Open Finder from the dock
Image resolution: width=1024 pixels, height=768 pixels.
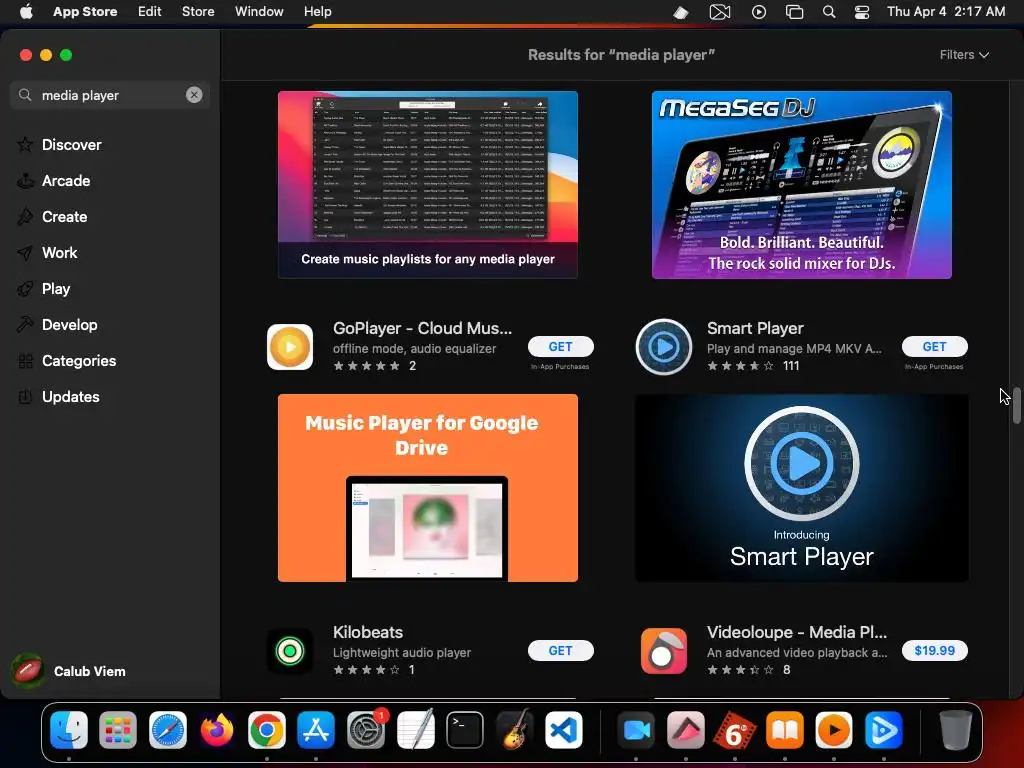69,730
